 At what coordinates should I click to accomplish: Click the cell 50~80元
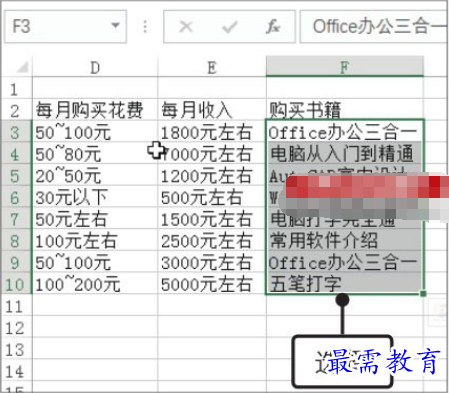pos(95,154)
